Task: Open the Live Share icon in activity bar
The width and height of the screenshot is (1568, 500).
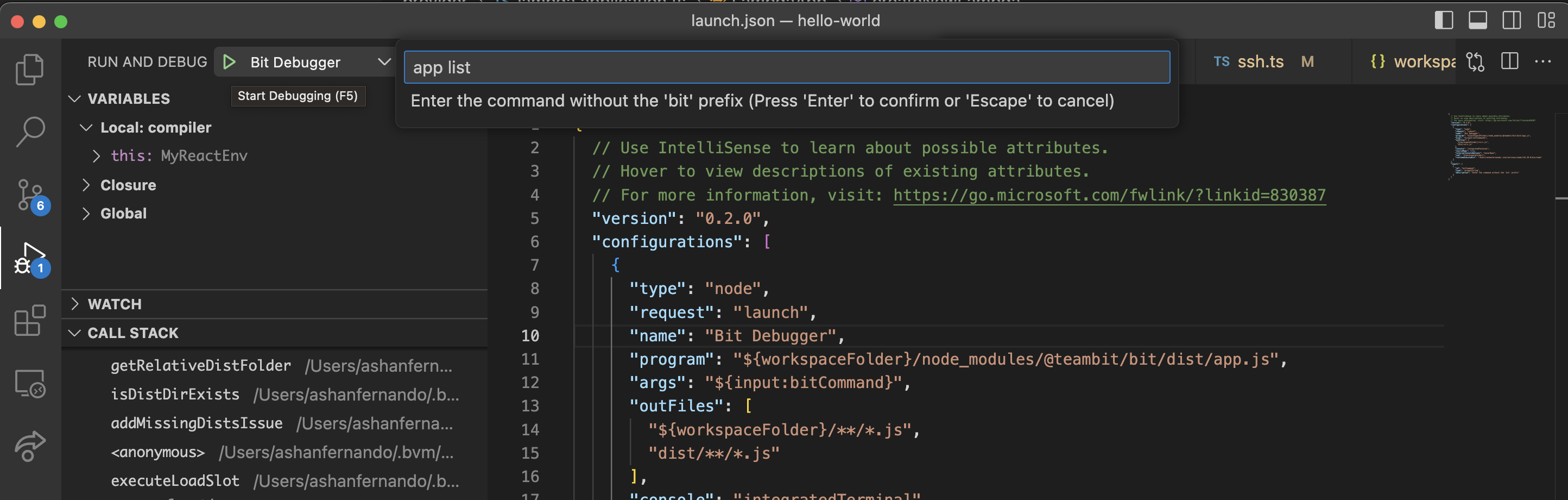Action: [x=29, y=446]
